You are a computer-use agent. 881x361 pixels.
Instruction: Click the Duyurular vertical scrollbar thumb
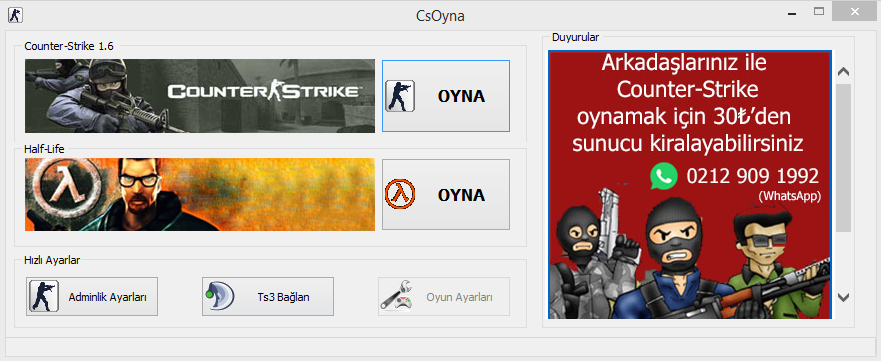(x=843, y=158)
